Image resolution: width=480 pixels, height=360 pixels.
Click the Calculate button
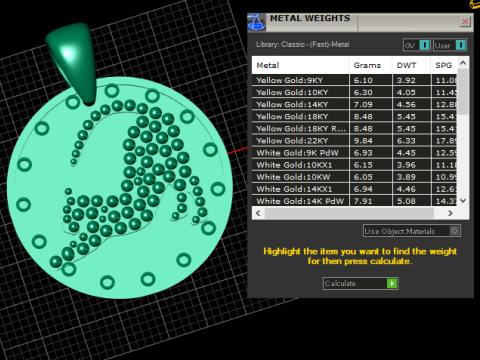[x=360, y=283]
